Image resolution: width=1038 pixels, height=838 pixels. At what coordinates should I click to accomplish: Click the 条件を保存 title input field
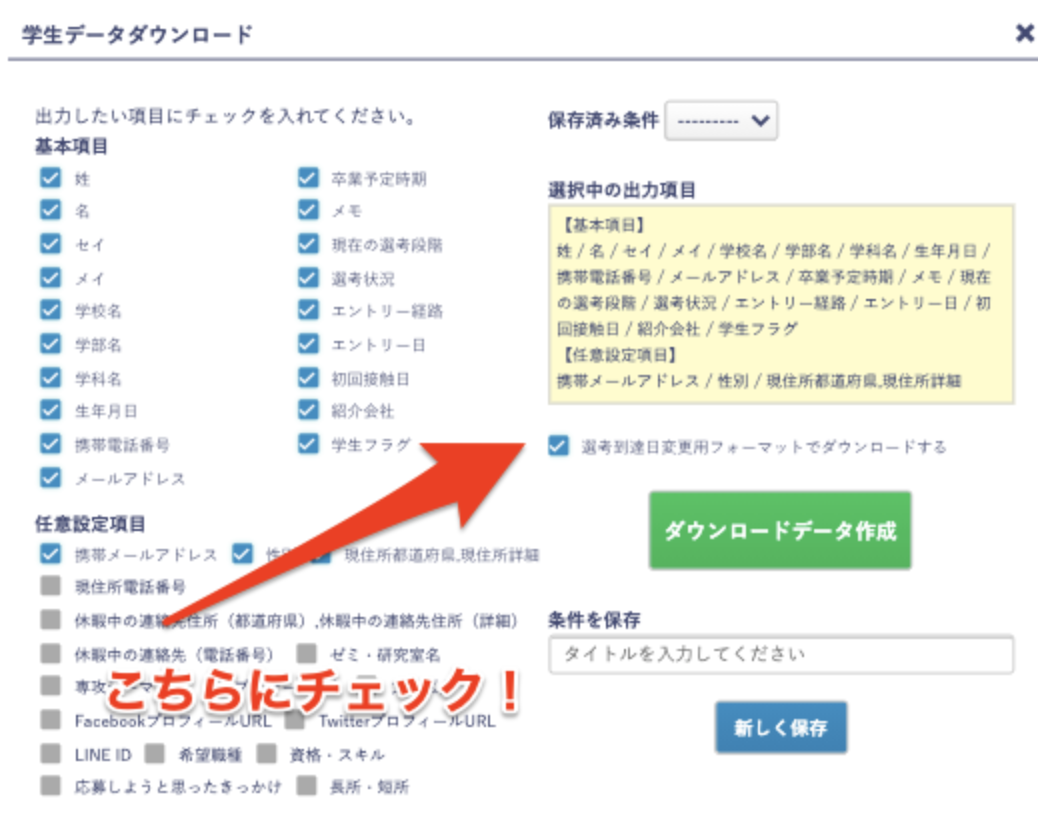coord(780,654)
